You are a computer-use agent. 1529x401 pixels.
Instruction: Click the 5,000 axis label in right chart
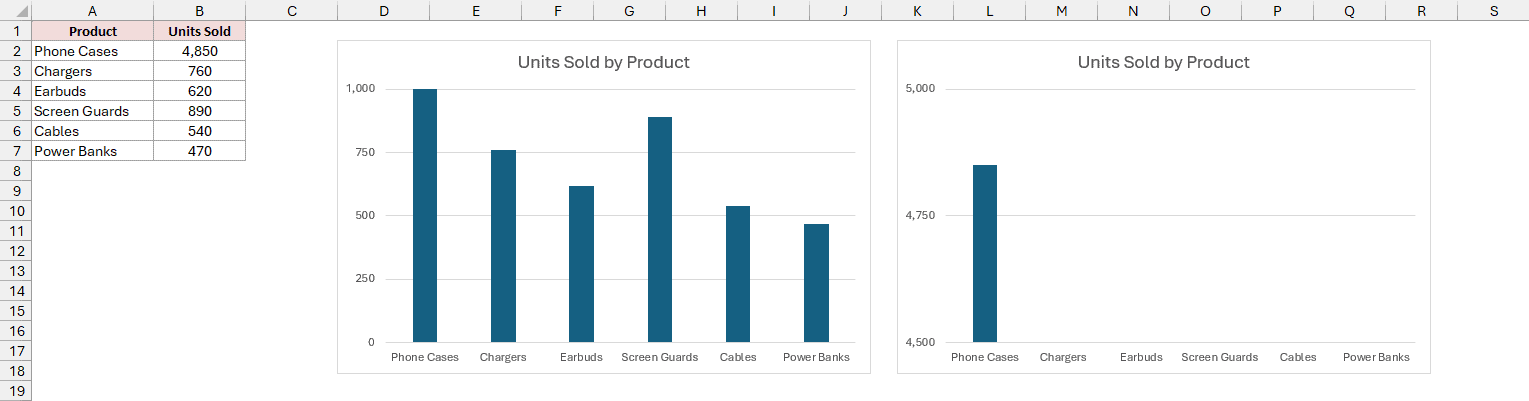919,89
